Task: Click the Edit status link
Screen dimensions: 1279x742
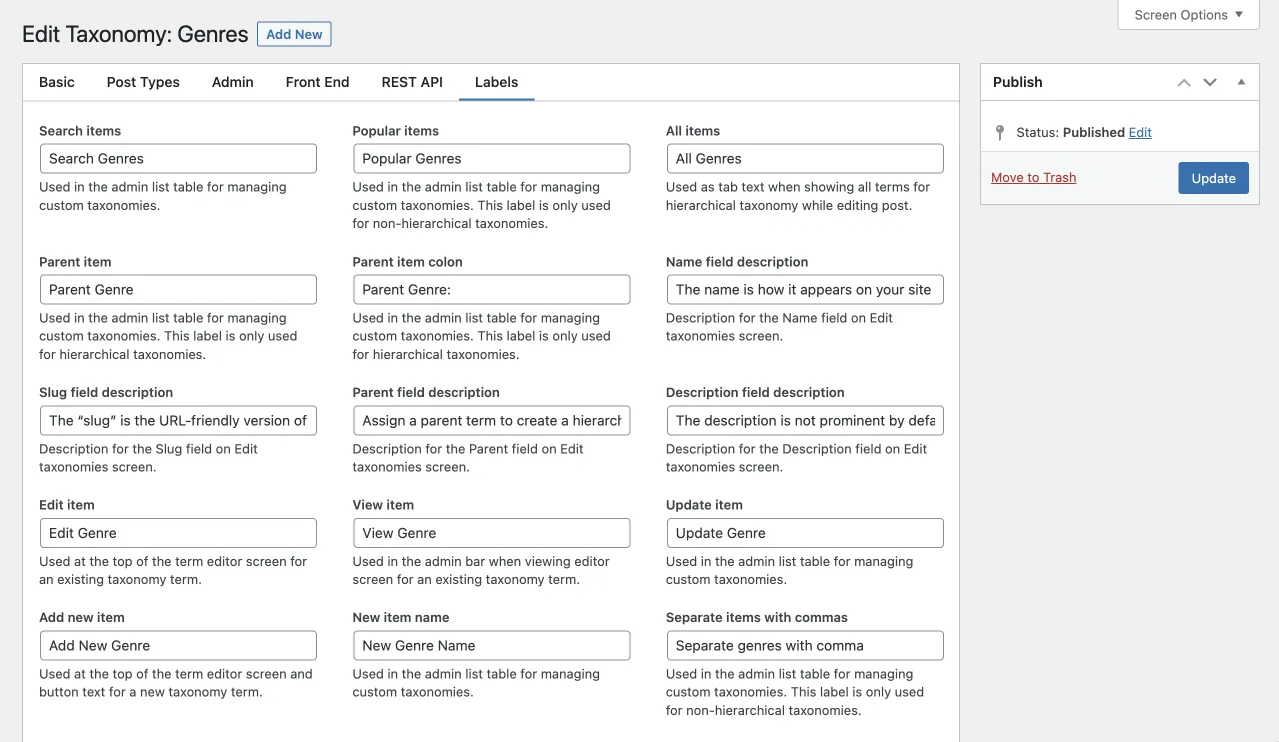Action: [1140, 132]
